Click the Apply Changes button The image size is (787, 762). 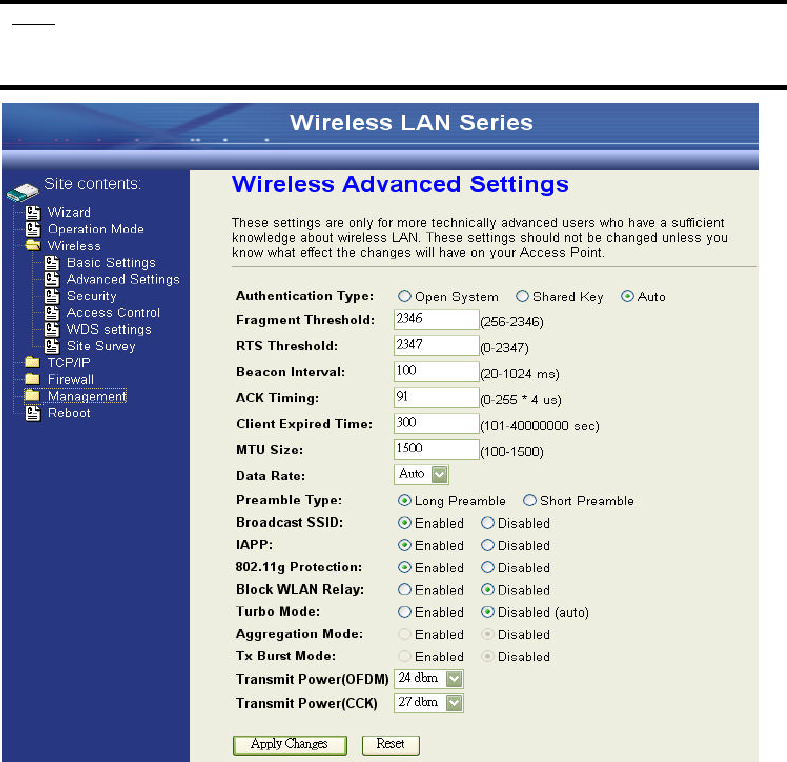click(290, 745)
